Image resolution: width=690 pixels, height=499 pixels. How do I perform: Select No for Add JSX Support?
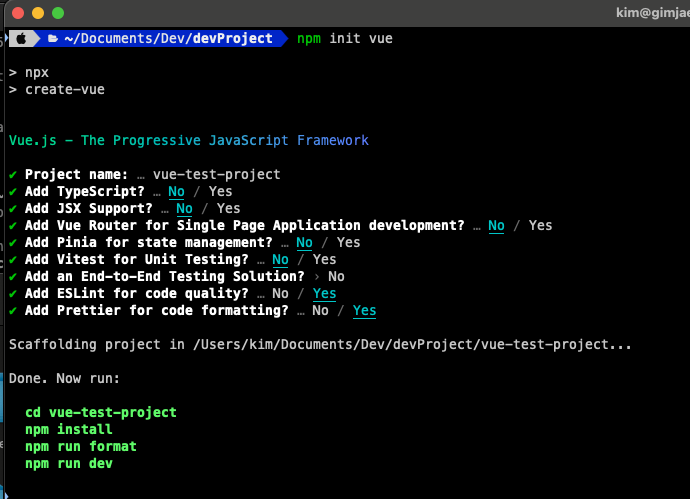[x=184, y=209]
